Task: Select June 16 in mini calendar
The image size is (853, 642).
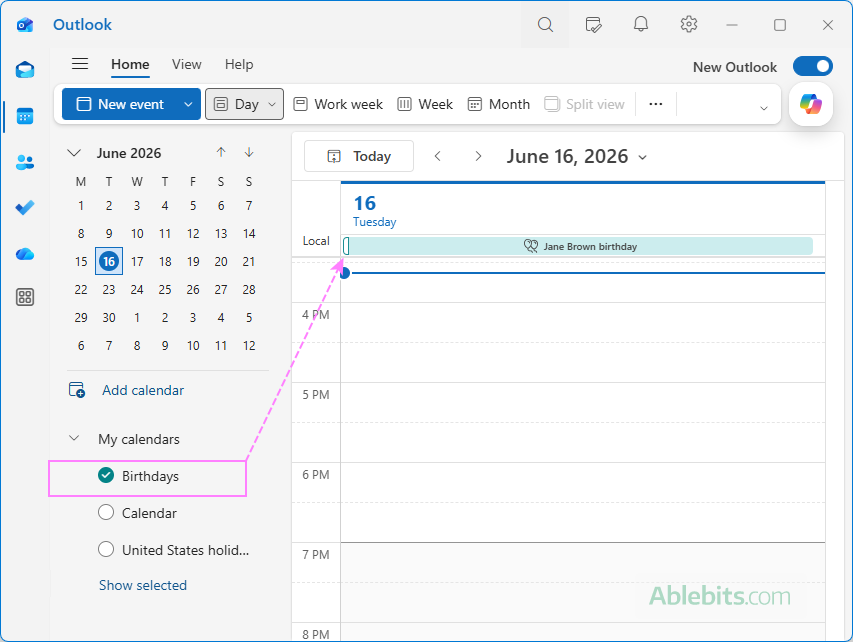Action: [109, 261]
